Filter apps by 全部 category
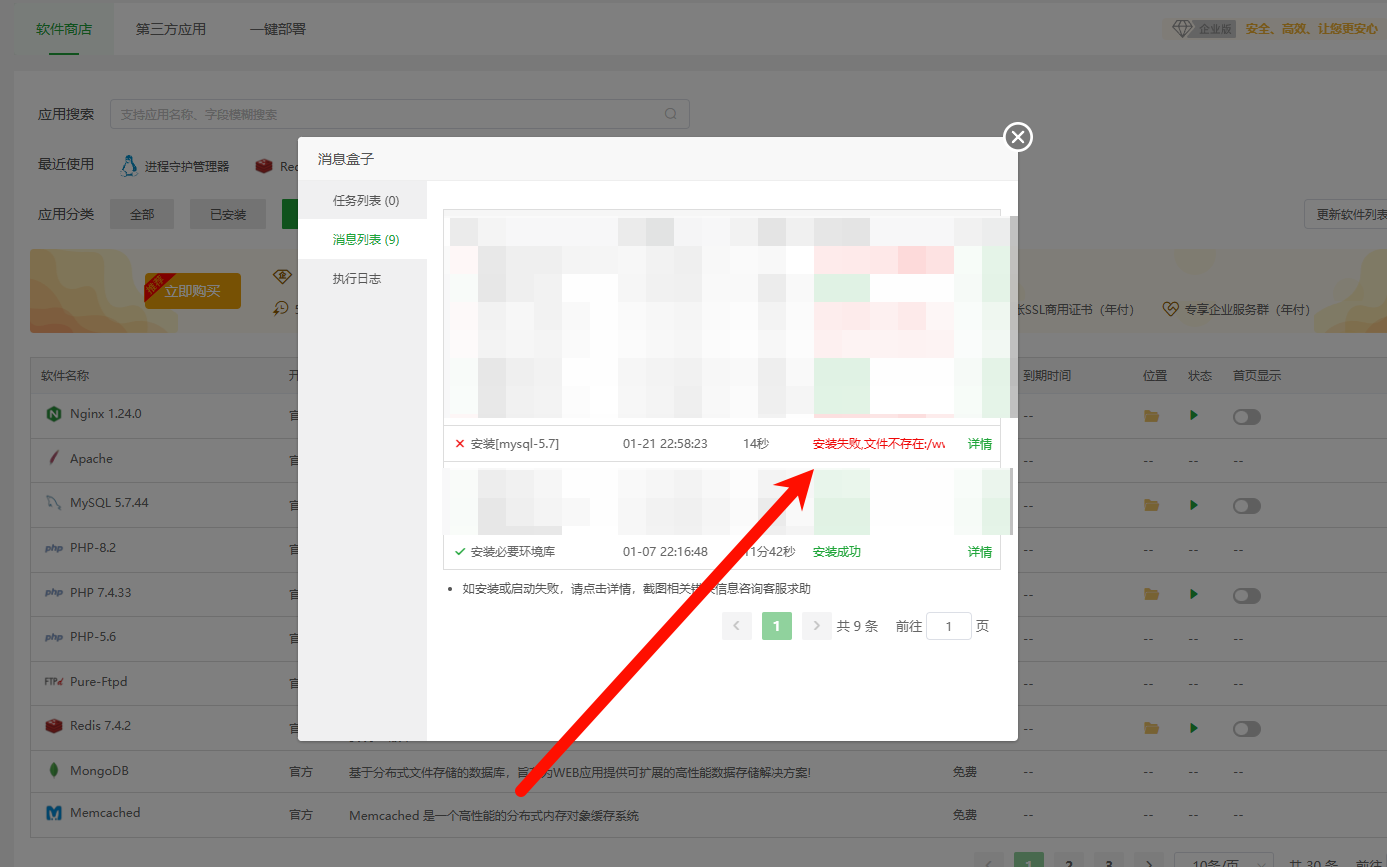 (142, 214)
